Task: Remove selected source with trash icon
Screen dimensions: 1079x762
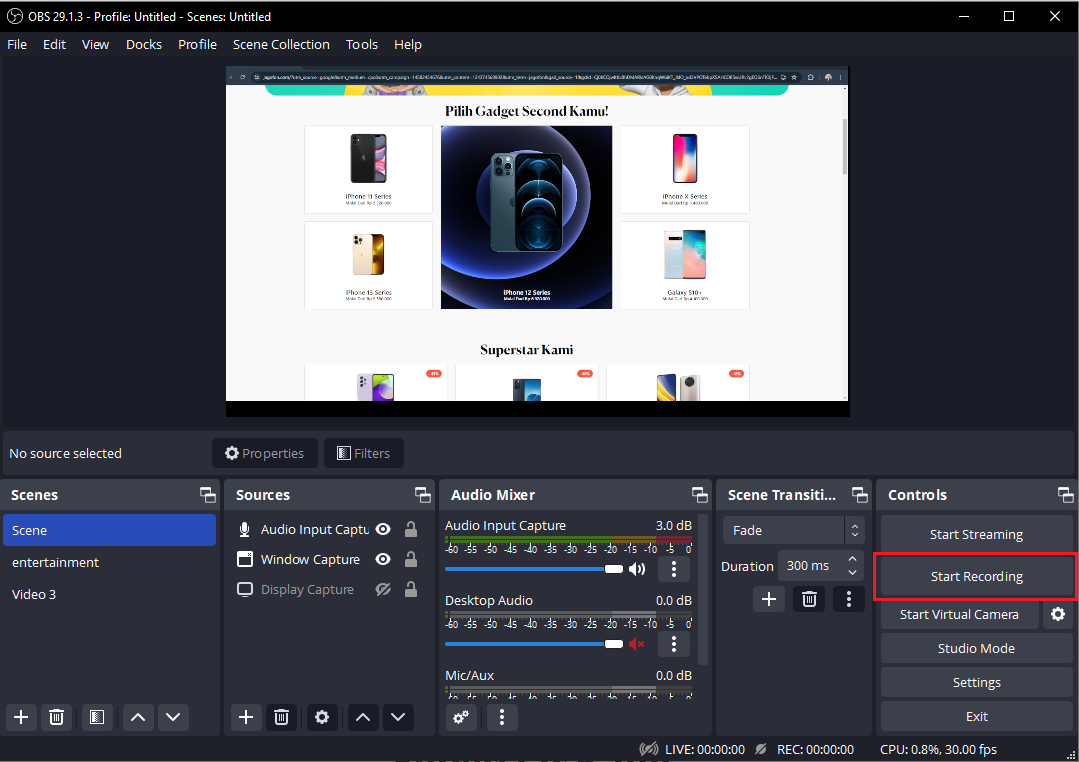Action: (x=281, y=717)
